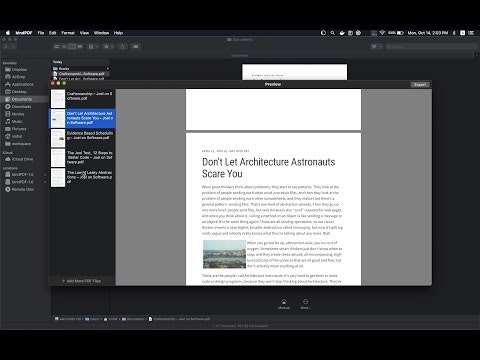The width and height of the screenshot is (480, 360).
Task: Open the File menu
Action: coord(41,33)
